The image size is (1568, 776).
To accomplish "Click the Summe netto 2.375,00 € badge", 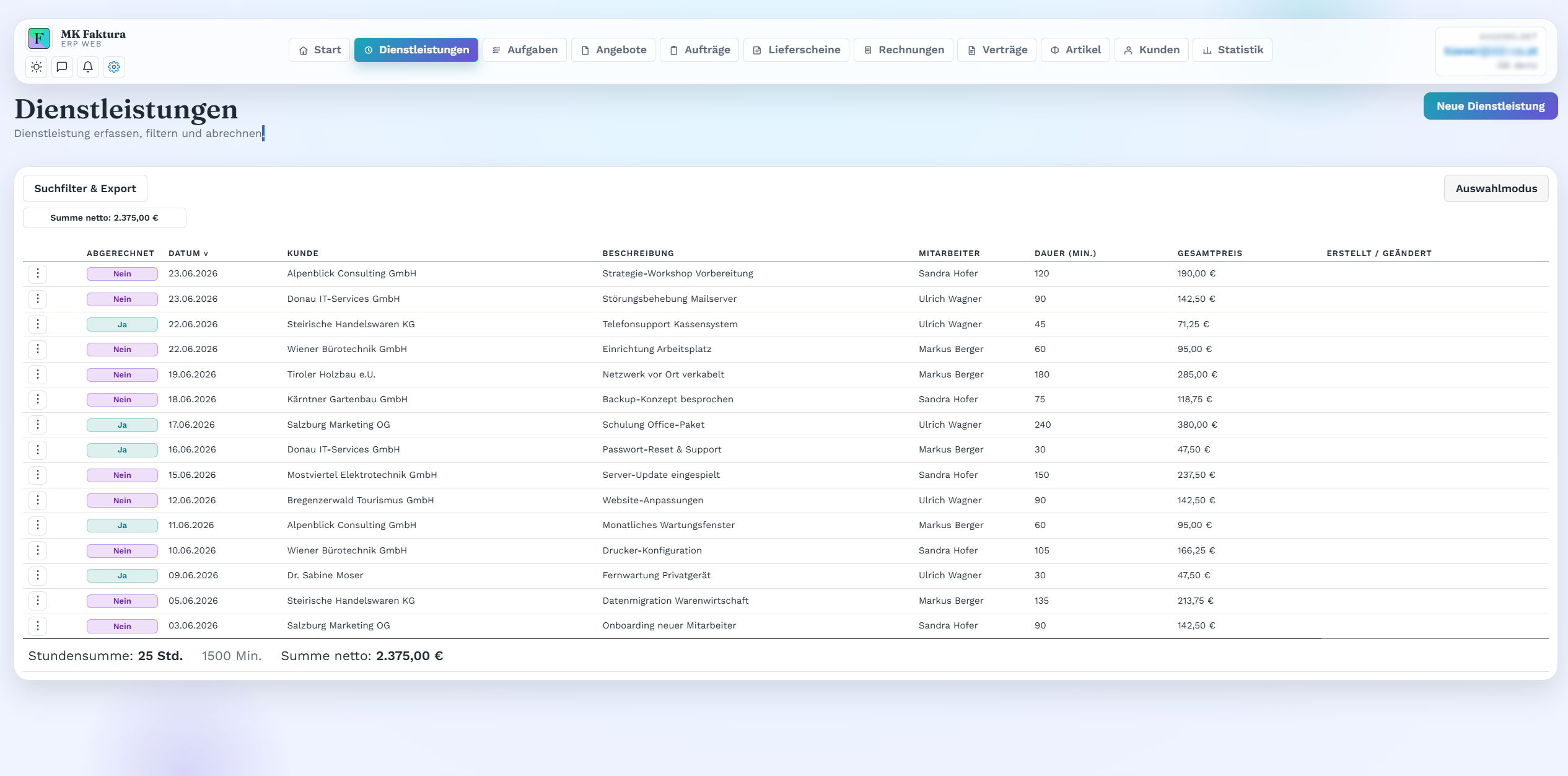I will tap(104, 218).
